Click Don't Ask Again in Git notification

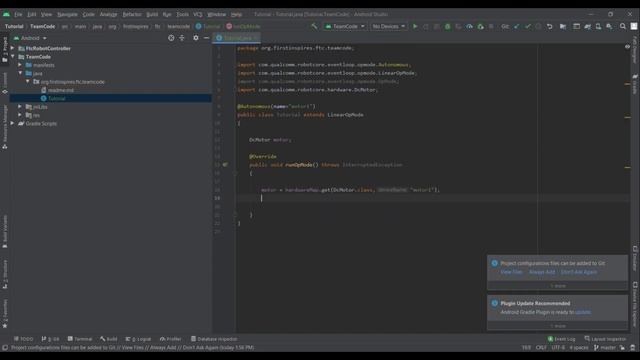tap(579, 272)
